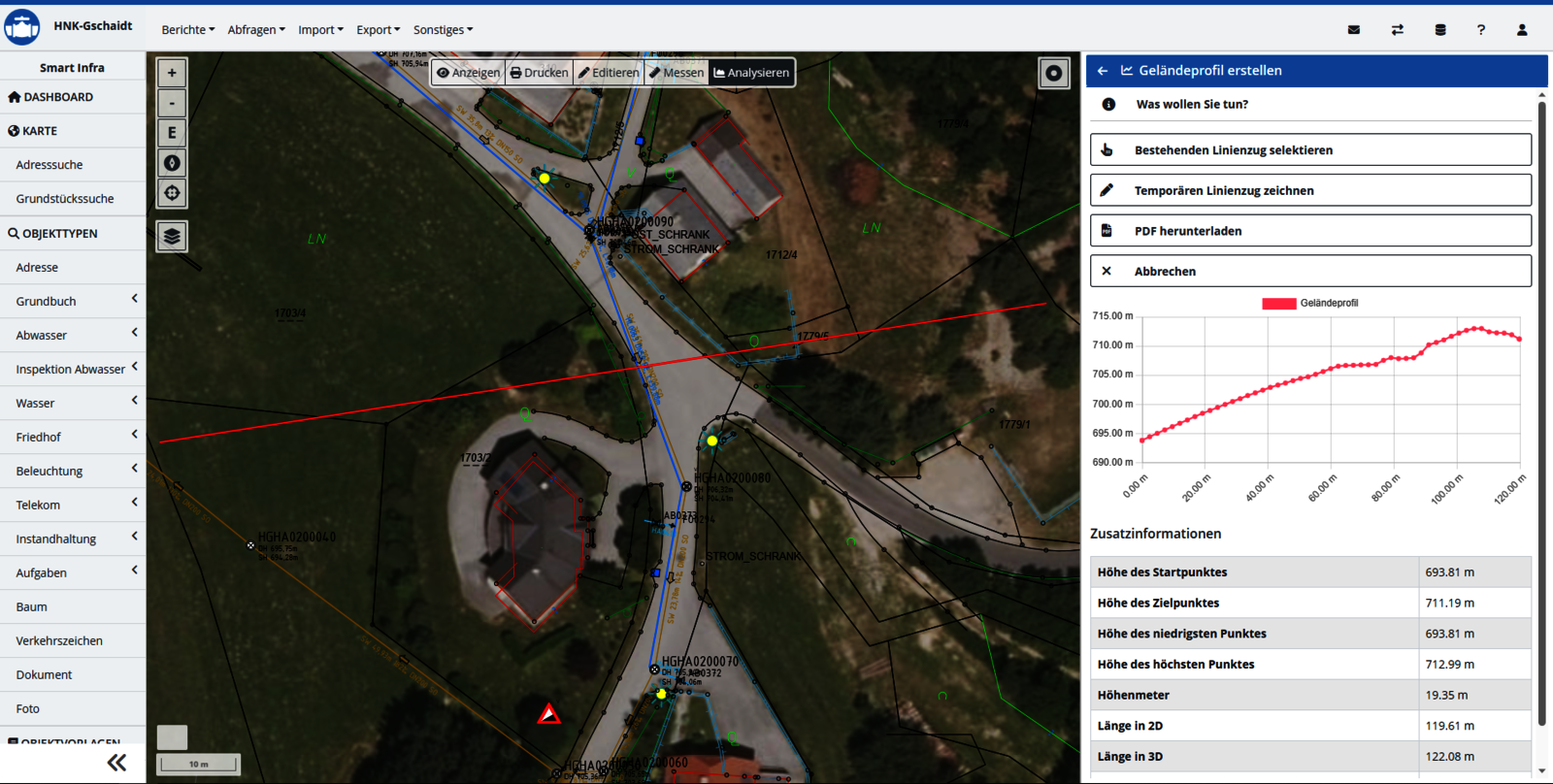This screenshot has height=784, width=1553.
Task: Select Grundstückssuche in the sidebar
Action: coord(65,199)
